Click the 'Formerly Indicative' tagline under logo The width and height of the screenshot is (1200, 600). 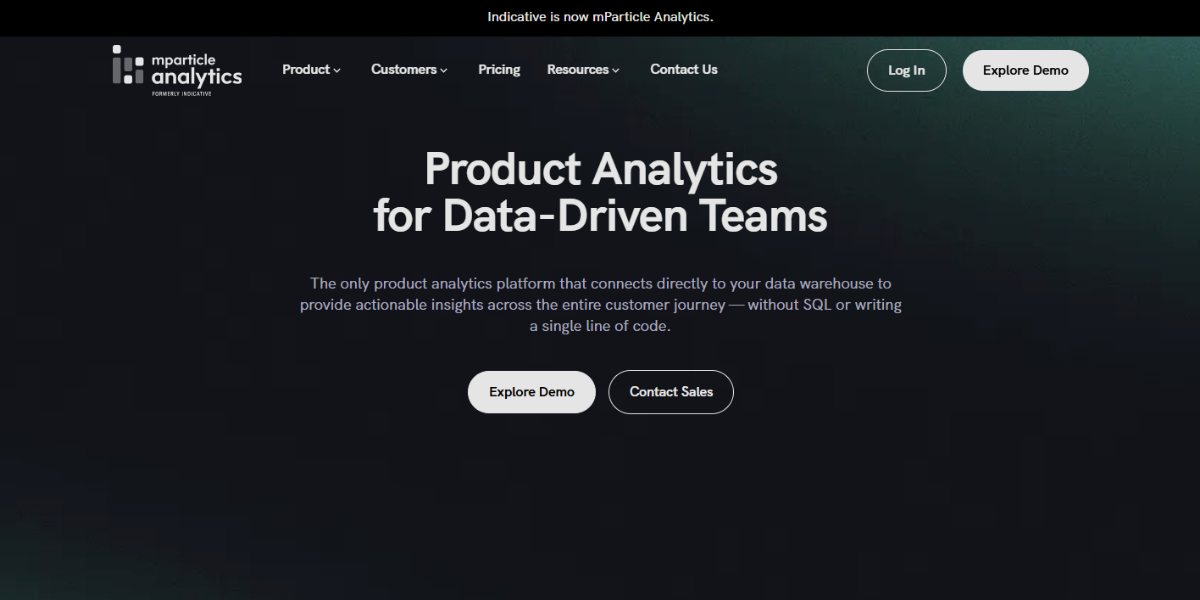coord(181,93)
